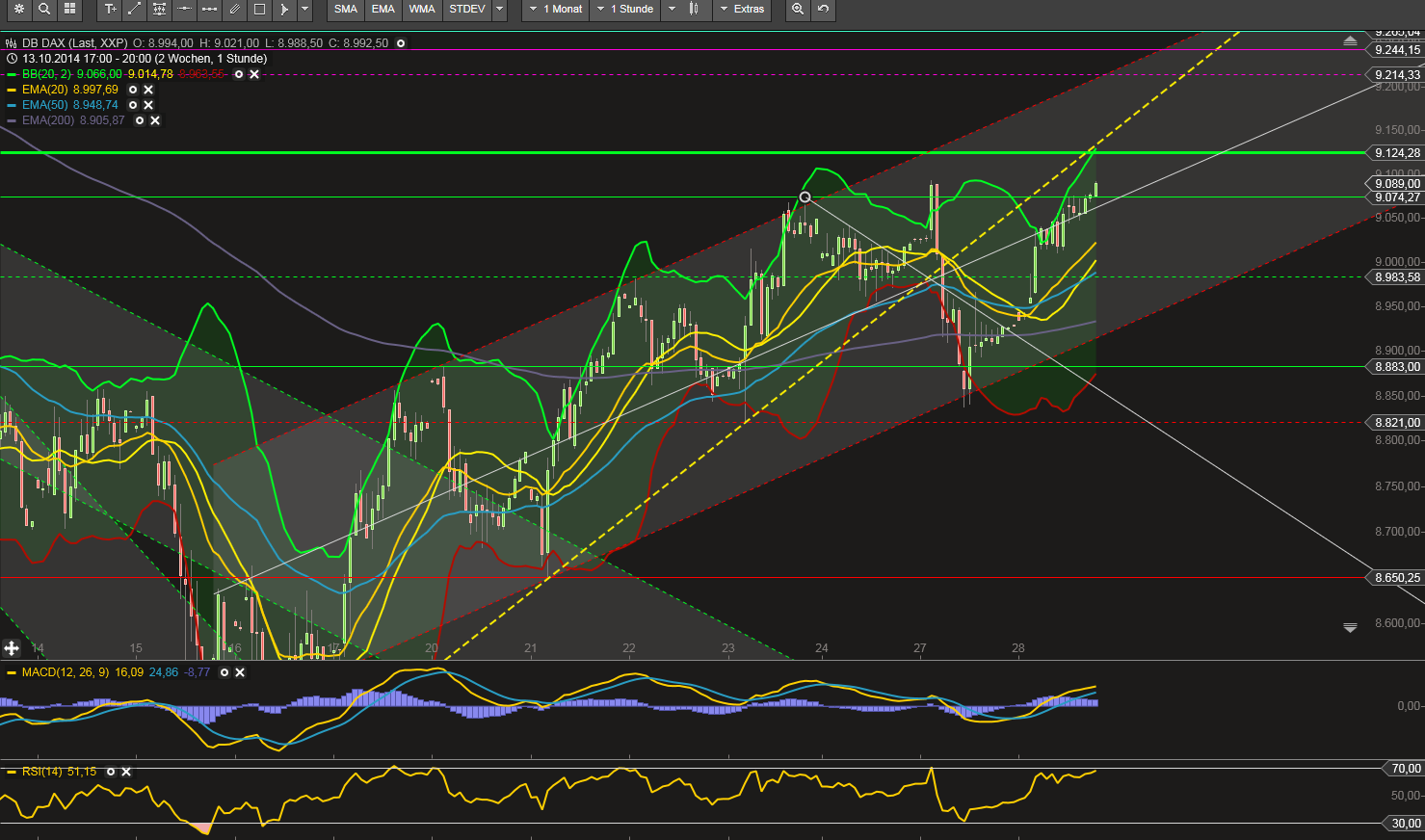Click the RSI 70,00 level label
The width and height of the screenshot is (1425, 840).
pyautogui.click(x=1405, y=769)
